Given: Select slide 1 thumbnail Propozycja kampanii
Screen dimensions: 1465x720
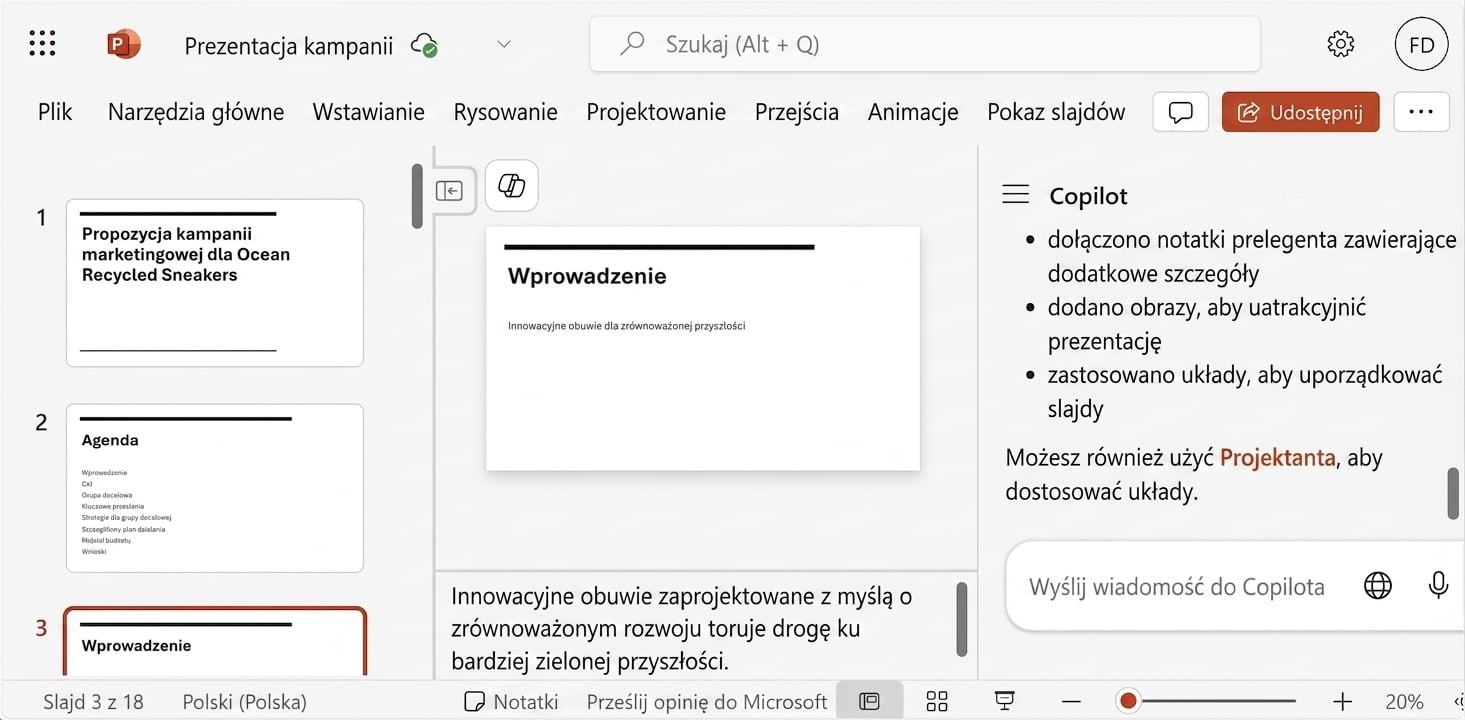Looking at the screenshot, I should click(214, 283).
